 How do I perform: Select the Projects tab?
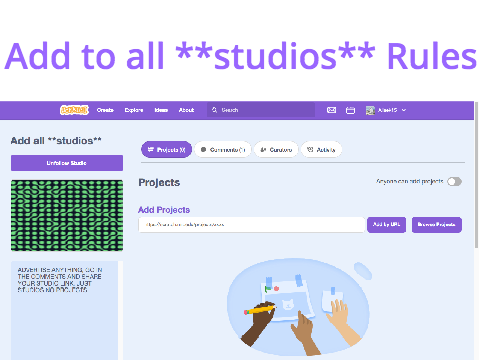tap(166, 150)
